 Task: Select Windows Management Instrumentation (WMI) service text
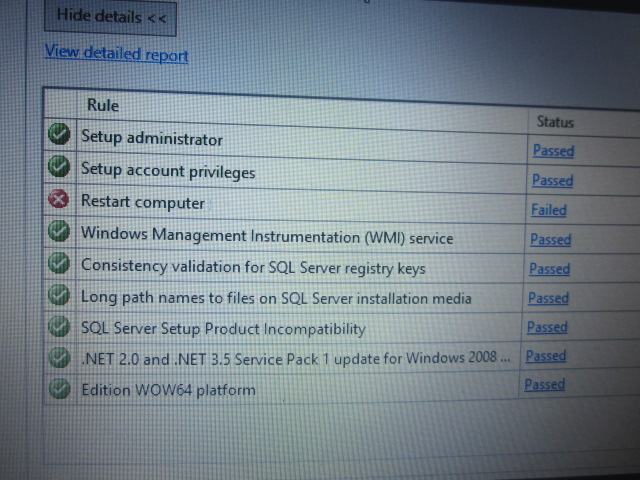tap(267, 236)
